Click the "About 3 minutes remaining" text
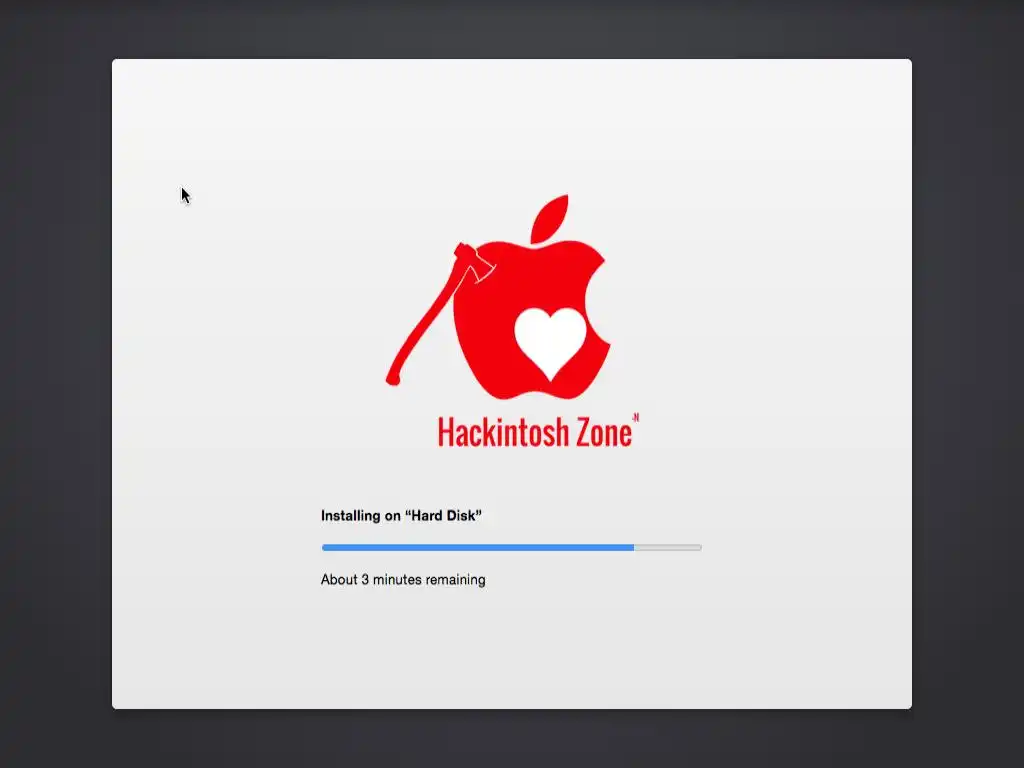The width and height of the screenshot is (1024, 768). tap(403, 580)
